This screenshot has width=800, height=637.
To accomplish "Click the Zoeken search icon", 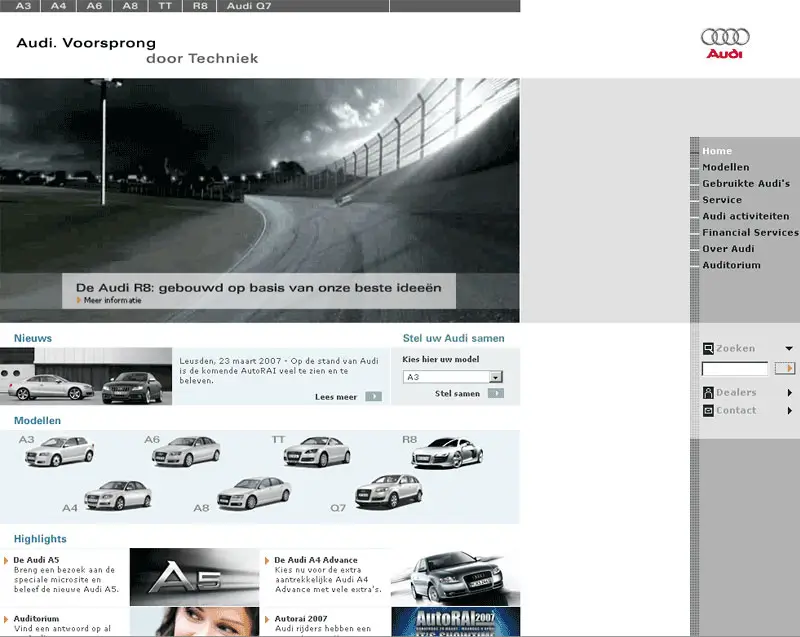I will (x=708, y=349).
